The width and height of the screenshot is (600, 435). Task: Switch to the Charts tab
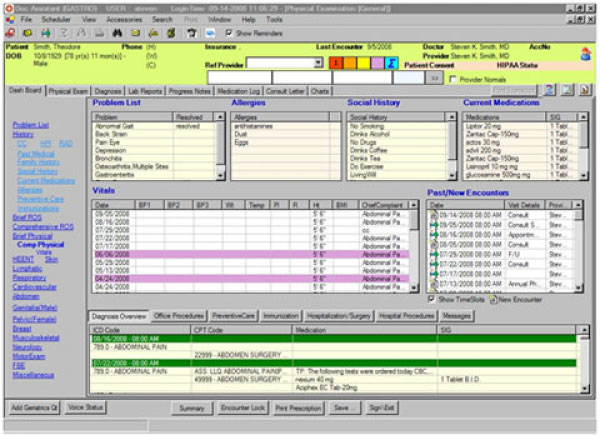click(x=320, y=91)
